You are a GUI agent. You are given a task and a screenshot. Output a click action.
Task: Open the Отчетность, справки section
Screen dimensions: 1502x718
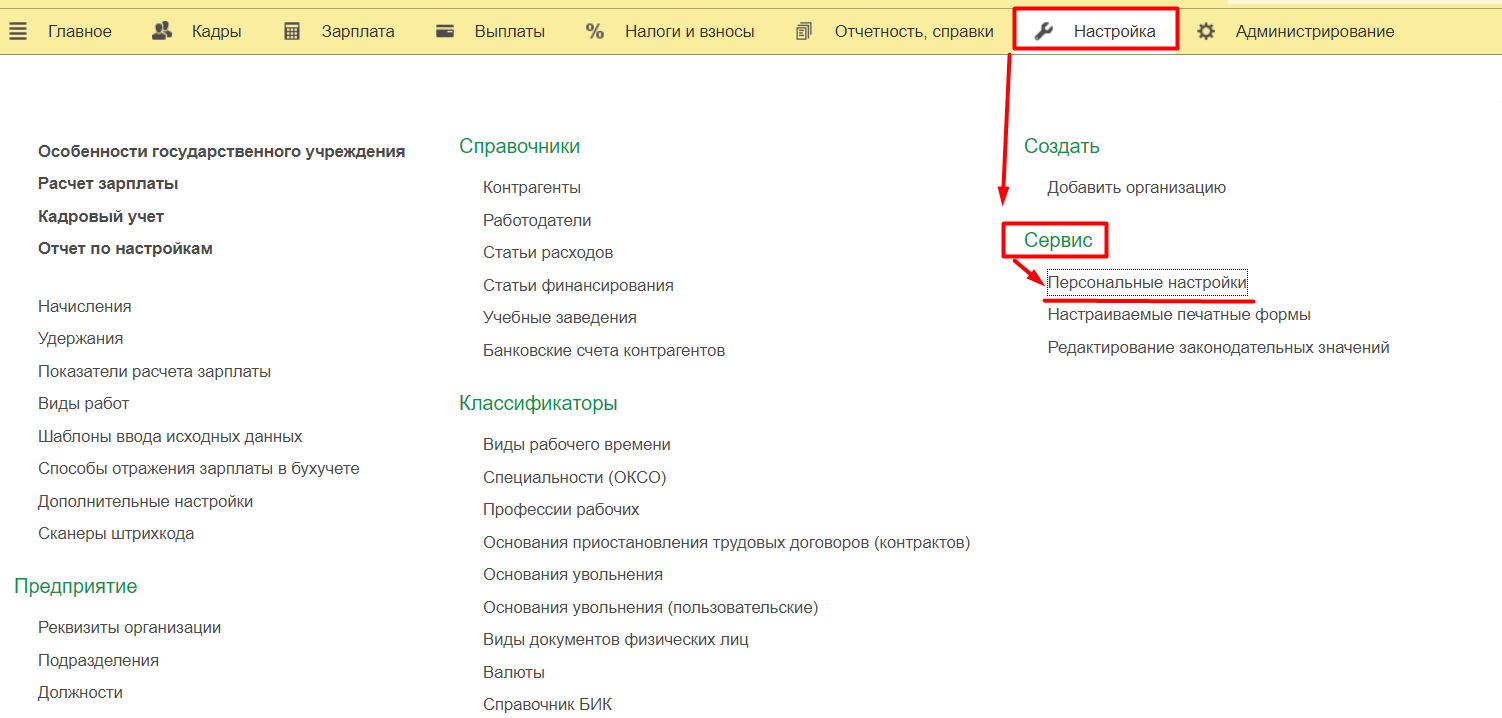(x=914, y=31)
